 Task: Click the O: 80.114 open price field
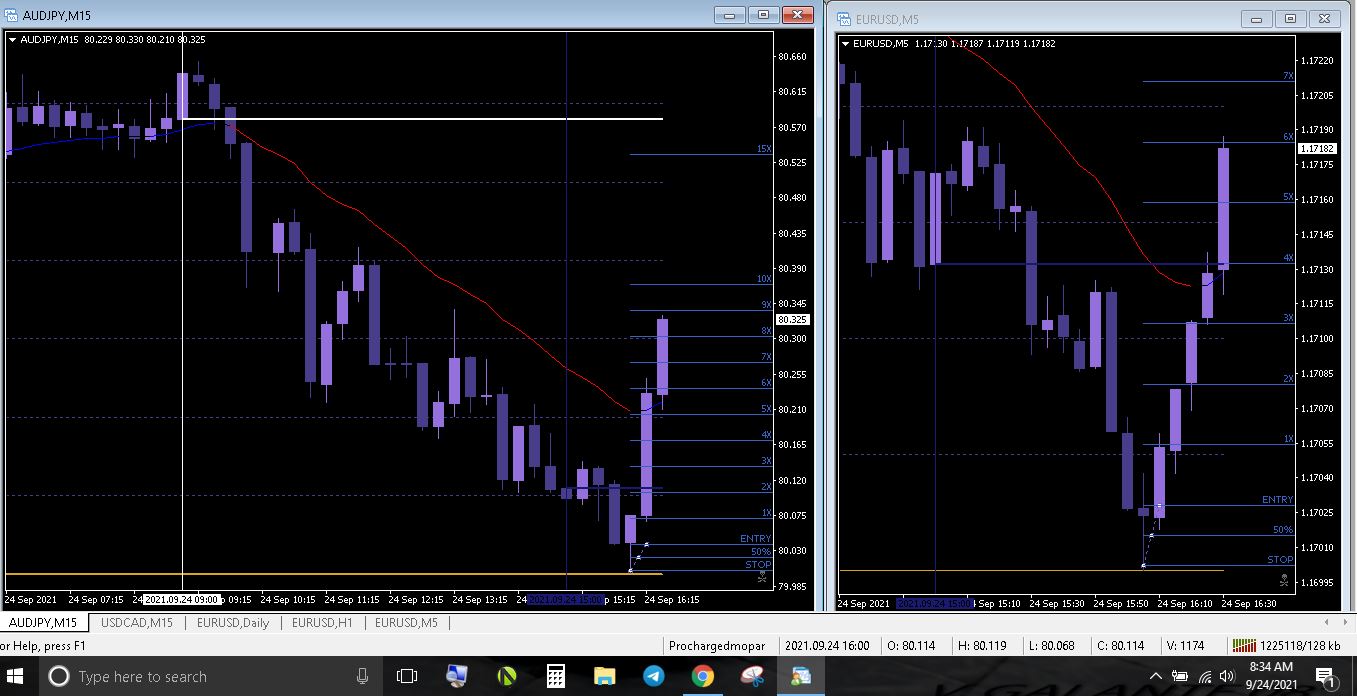(x=912, y=646)
